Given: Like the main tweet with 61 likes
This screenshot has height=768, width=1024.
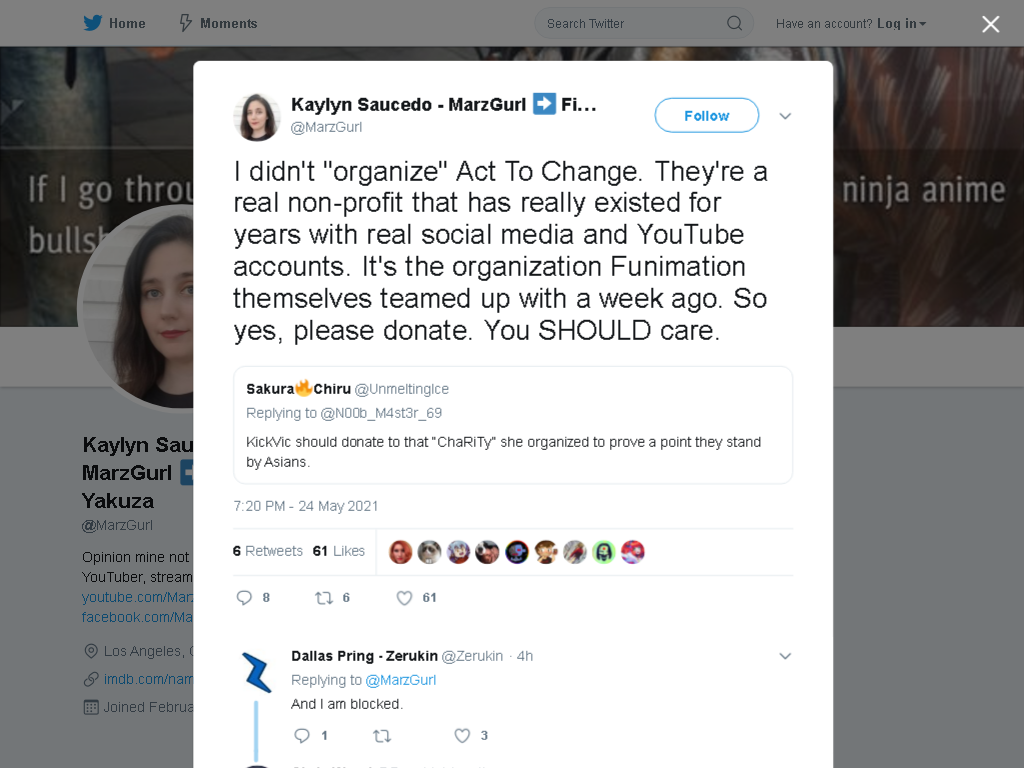Looking at the screenshot, I should [x=404, y=598].
